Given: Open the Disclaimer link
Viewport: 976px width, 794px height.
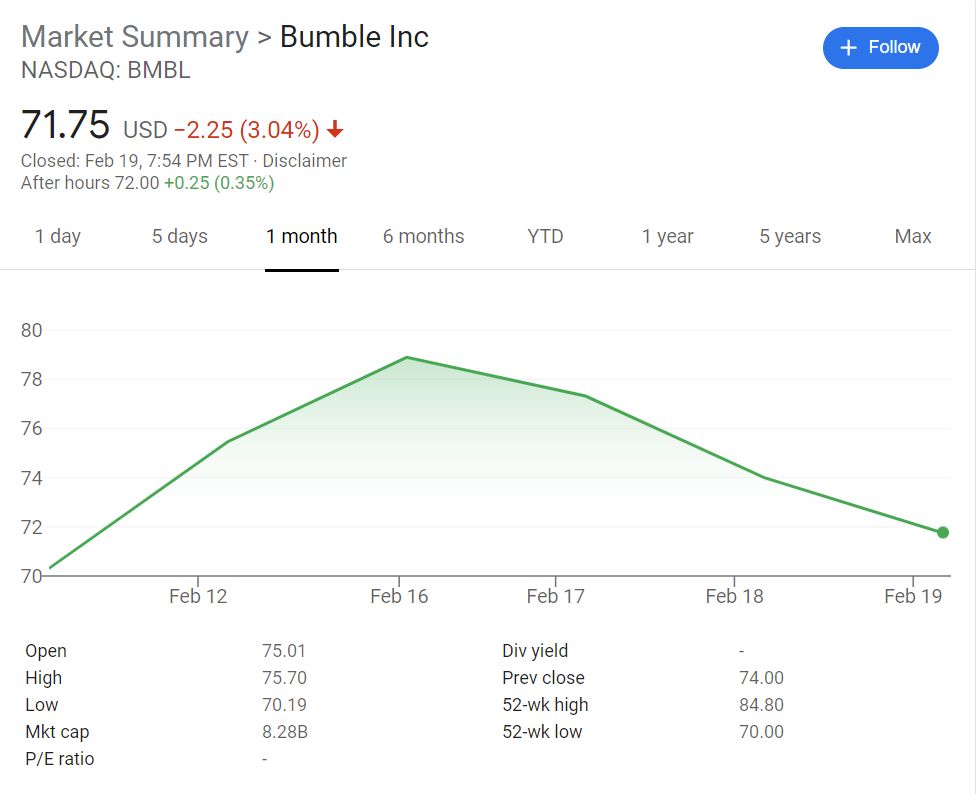Looking at the screenshot, I should [305, 161].
